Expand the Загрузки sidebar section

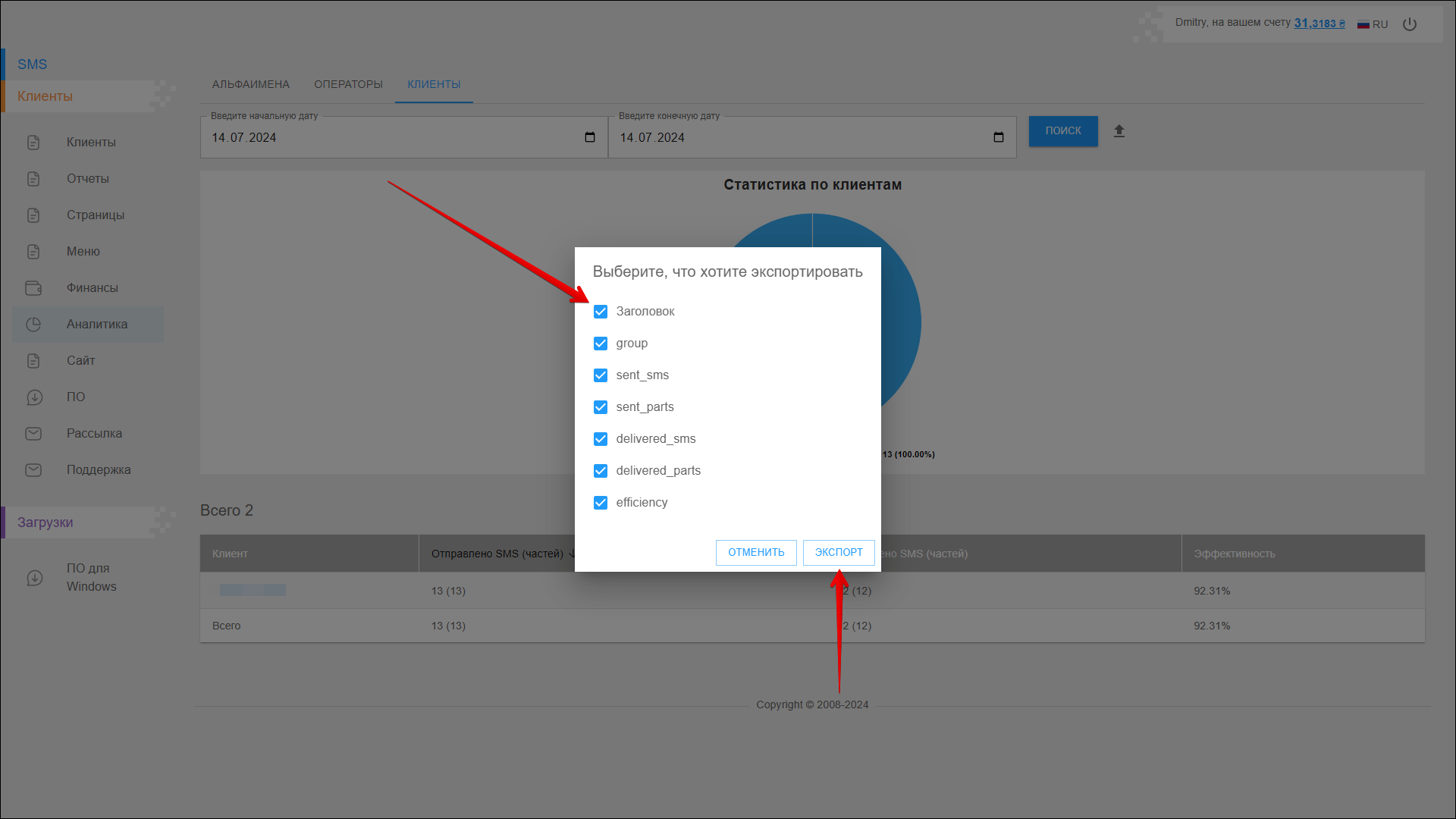45,522
